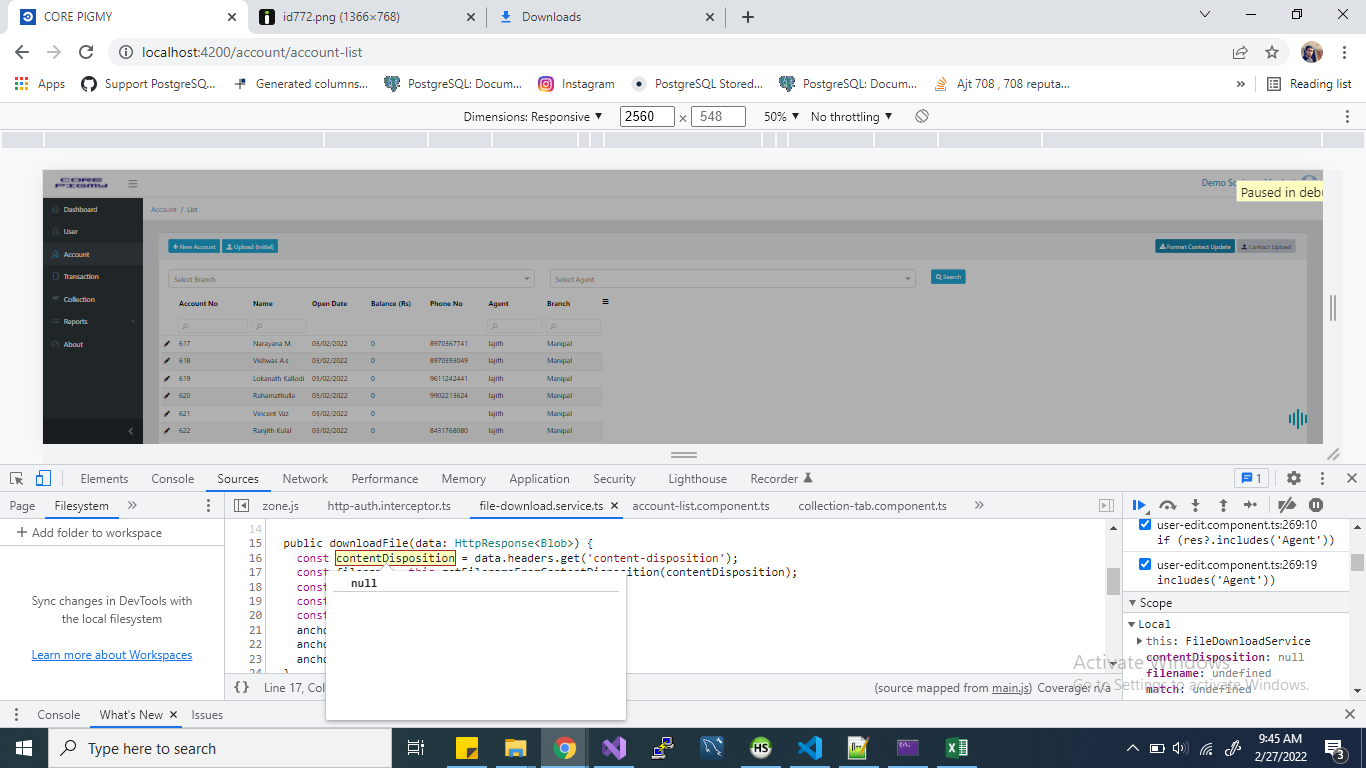Open Learn more about Workspaces link
Image resolution: width=1366 pixels, height=768 pixels.
point(112,655)
